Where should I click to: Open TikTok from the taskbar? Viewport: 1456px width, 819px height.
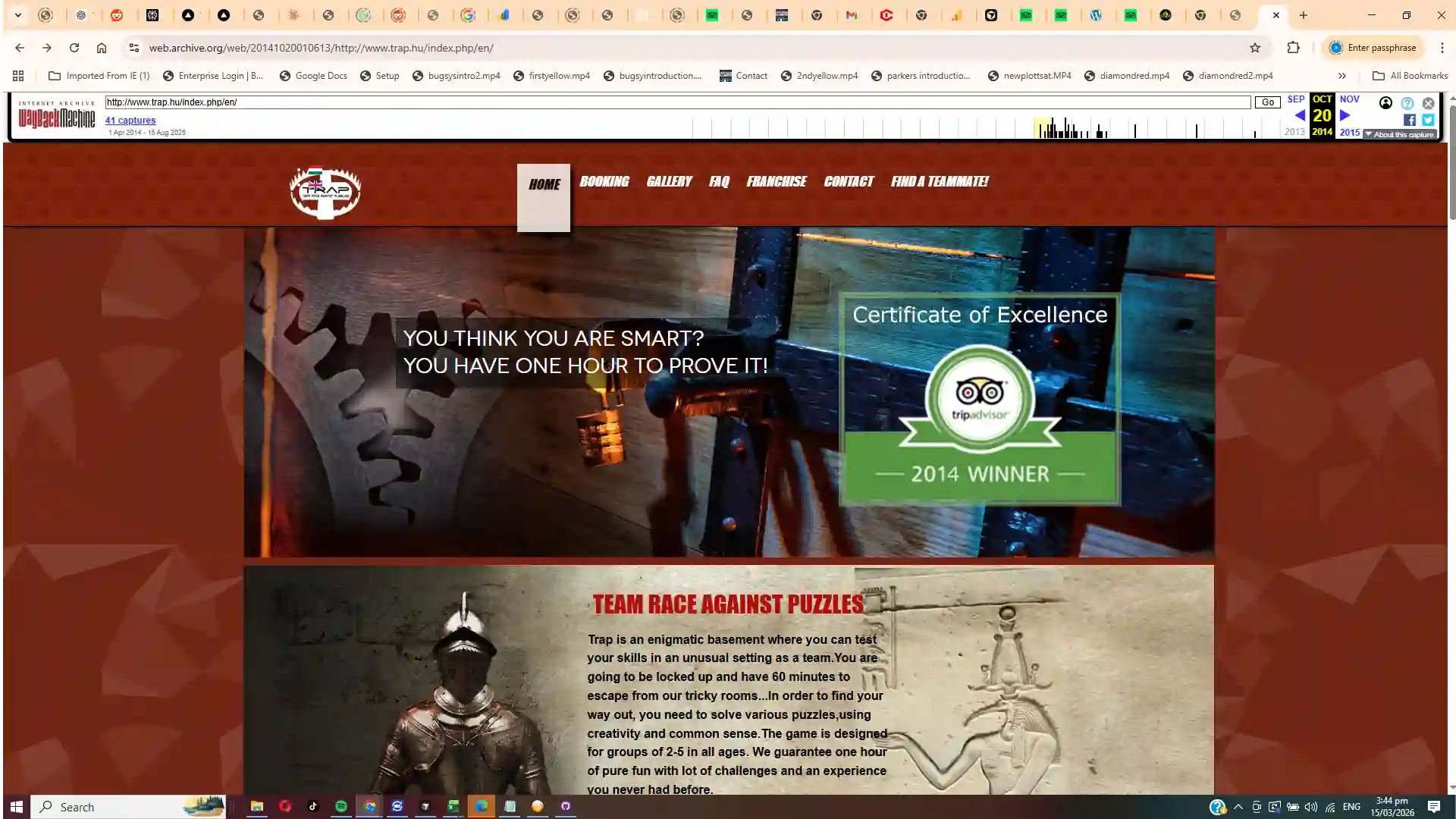312,806
